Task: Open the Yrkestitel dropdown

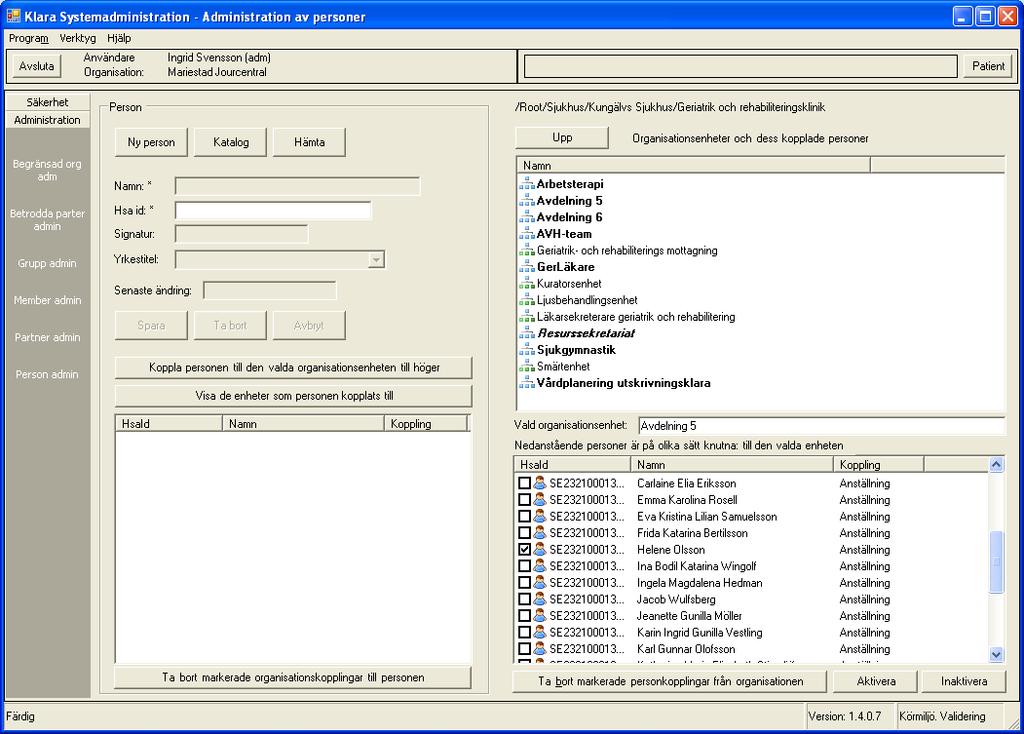Action: [376, 260]
